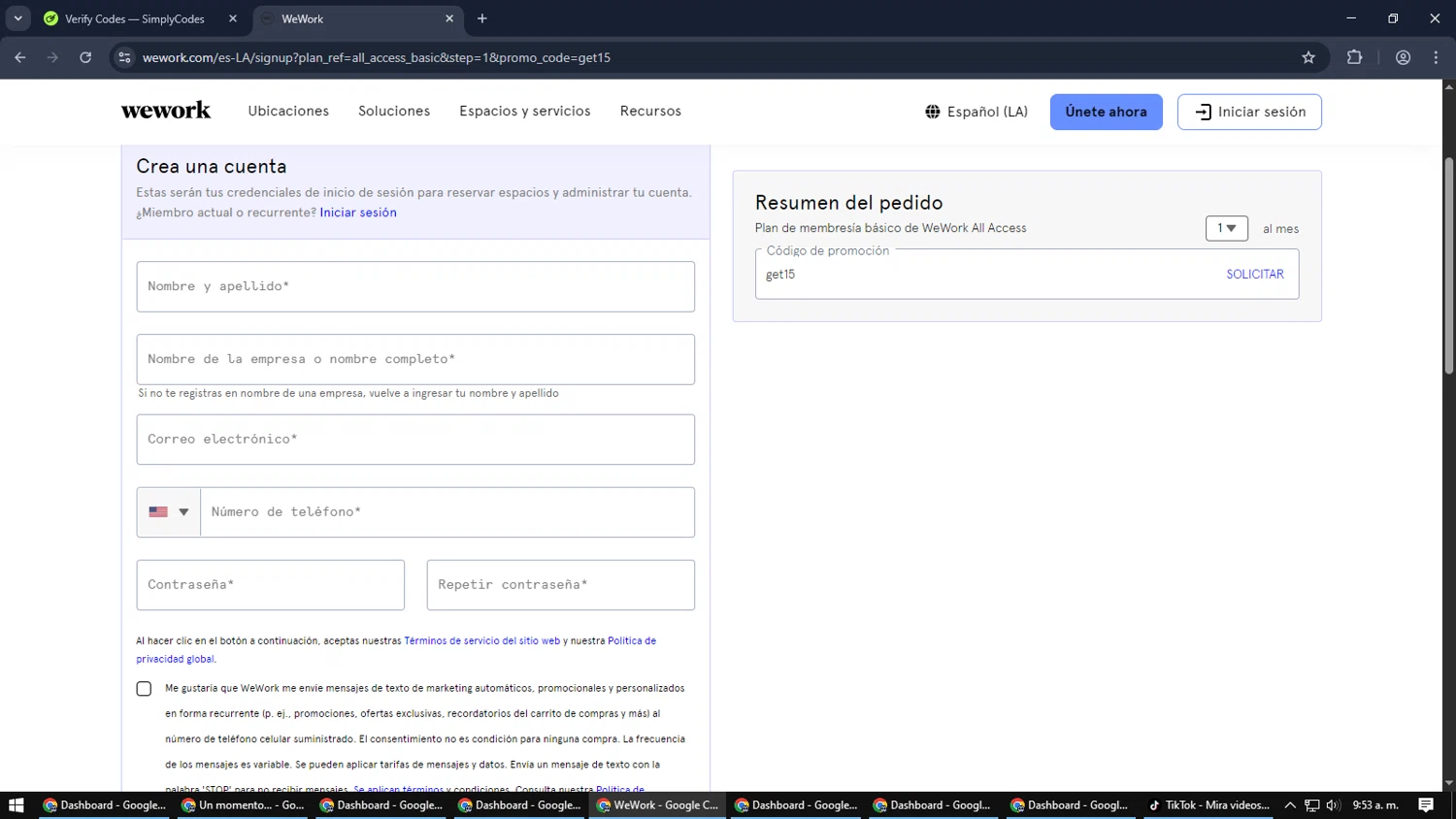
Task: Open a new browser tab
Action: coord(482,18)
